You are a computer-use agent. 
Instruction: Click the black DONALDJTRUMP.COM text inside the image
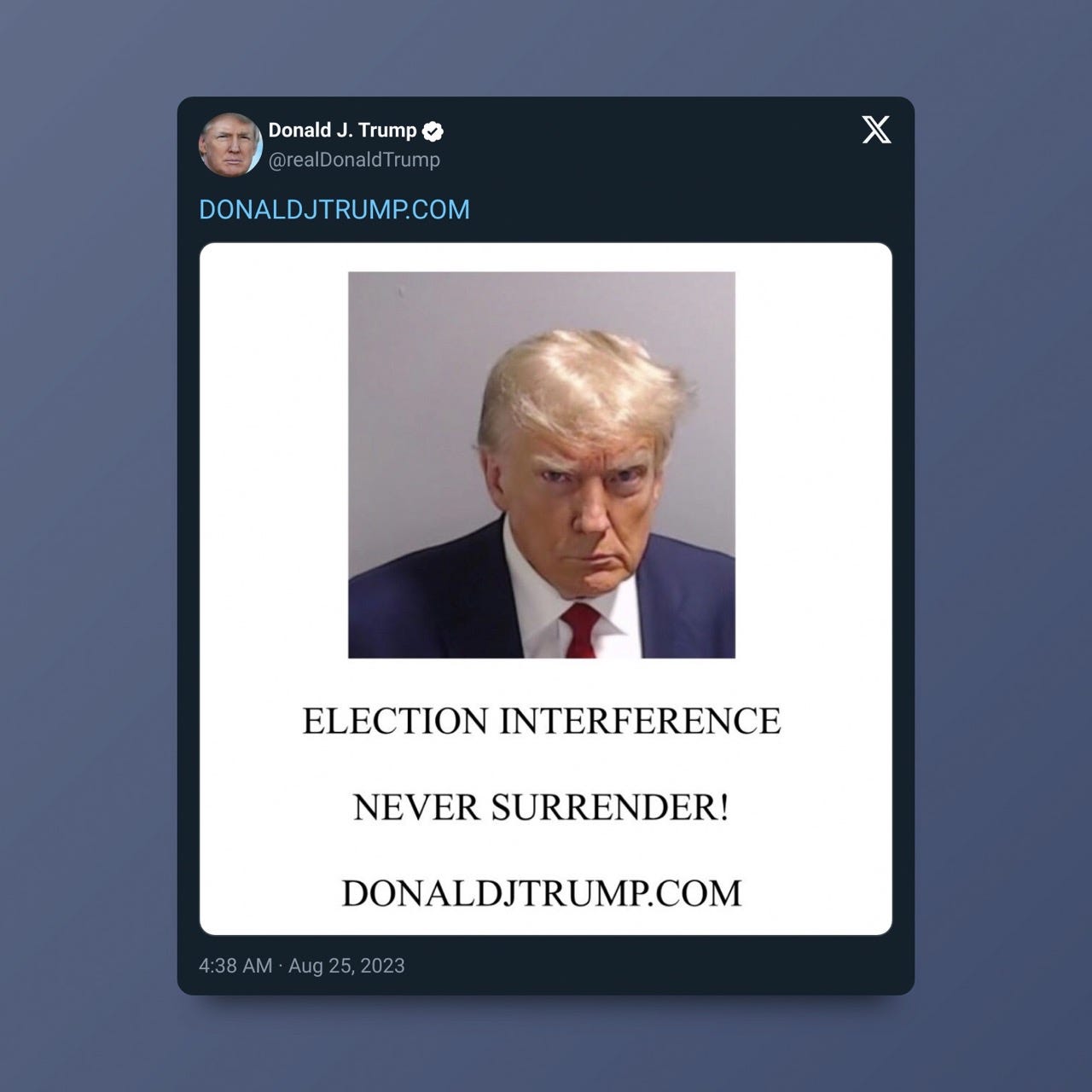tap(542, 893)
